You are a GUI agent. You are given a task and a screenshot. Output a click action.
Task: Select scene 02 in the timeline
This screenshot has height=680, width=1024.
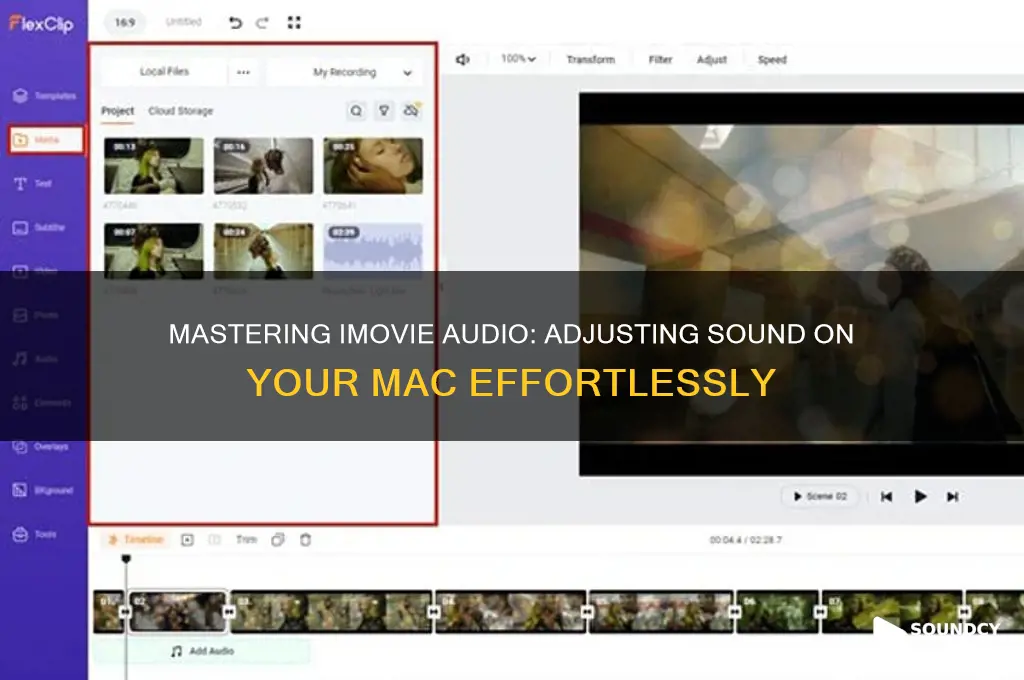(x=178, y=611)
